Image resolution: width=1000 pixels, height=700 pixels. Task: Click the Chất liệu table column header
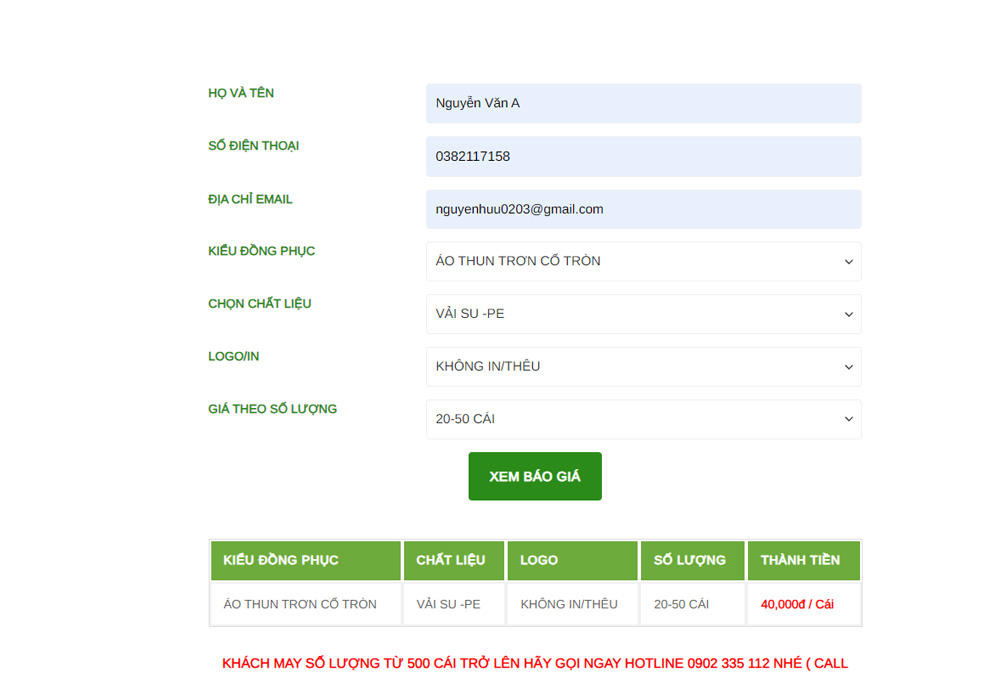(x=453, y=560)
